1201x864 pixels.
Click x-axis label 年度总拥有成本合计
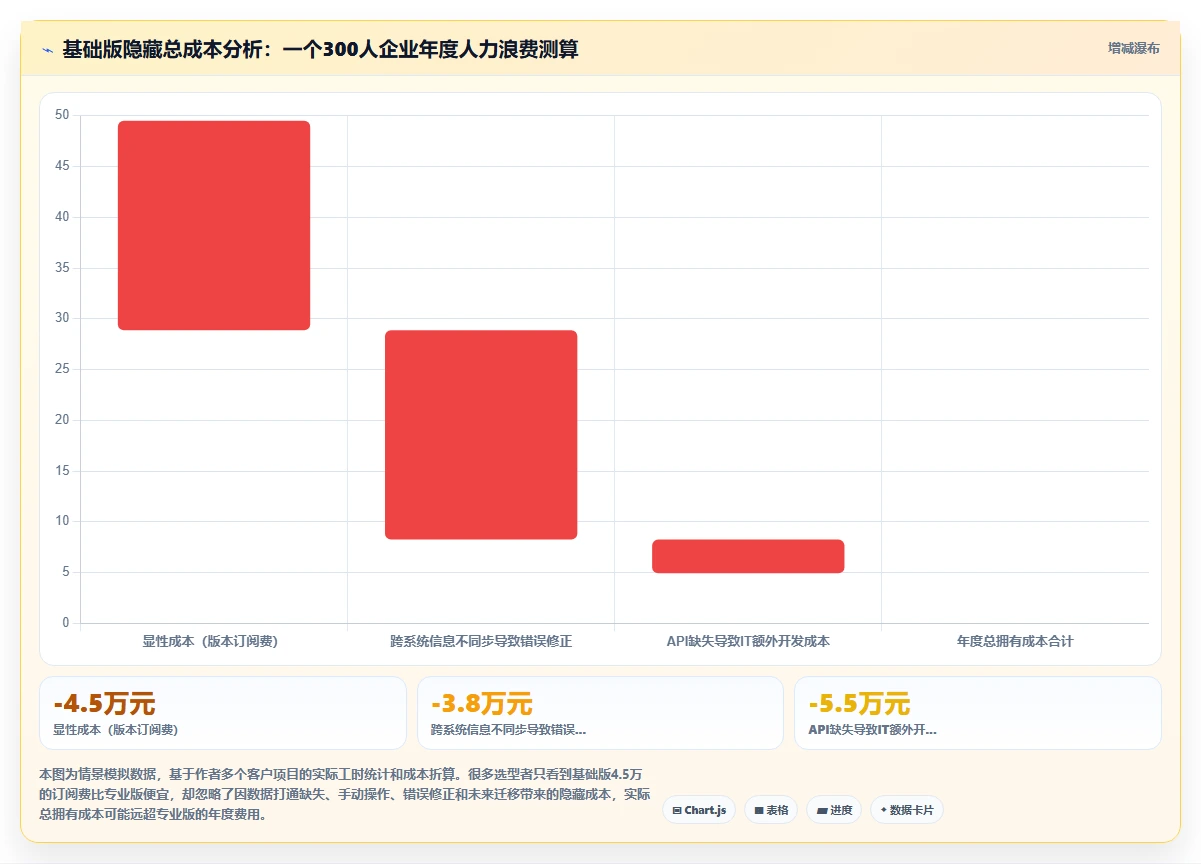click(1015, 641)
